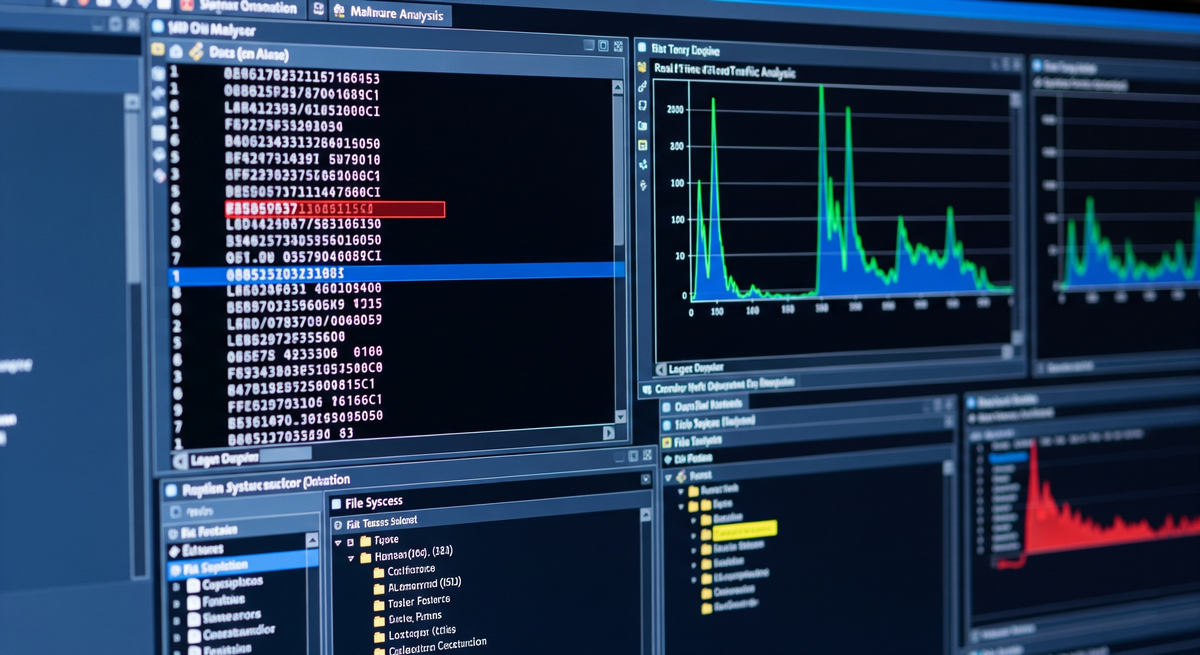Click the red highlighted hex row
The height and width of the screenshot is (655, 1200).
click(334, 209)
